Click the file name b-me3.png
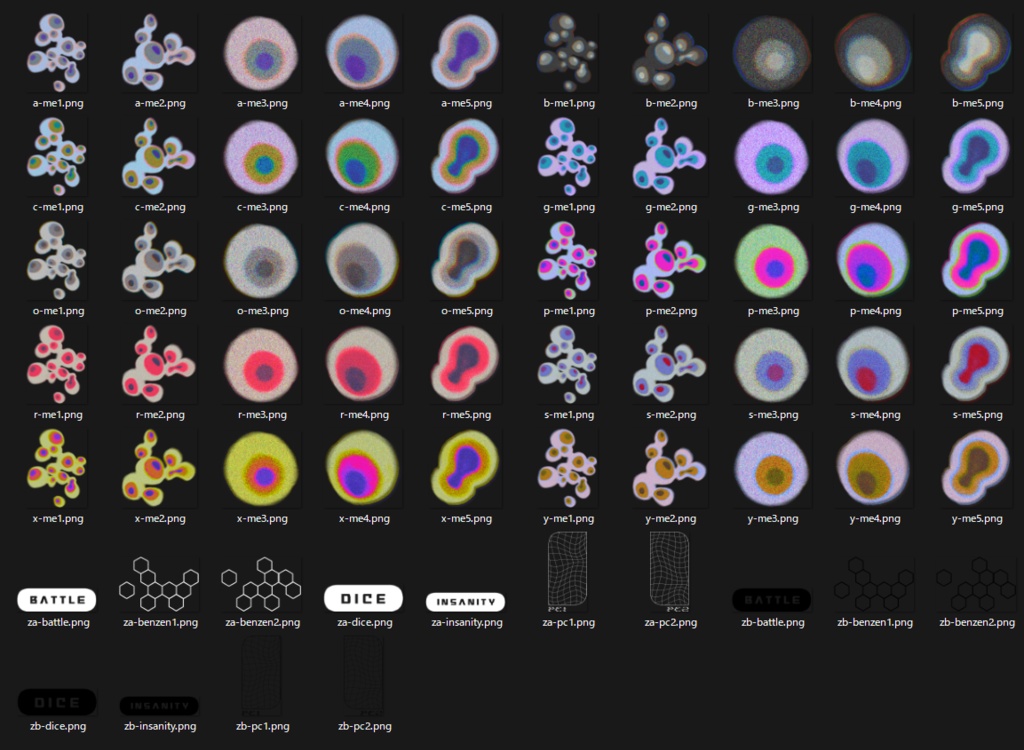This screenshot has height=750, width=1024. point(773,103)
